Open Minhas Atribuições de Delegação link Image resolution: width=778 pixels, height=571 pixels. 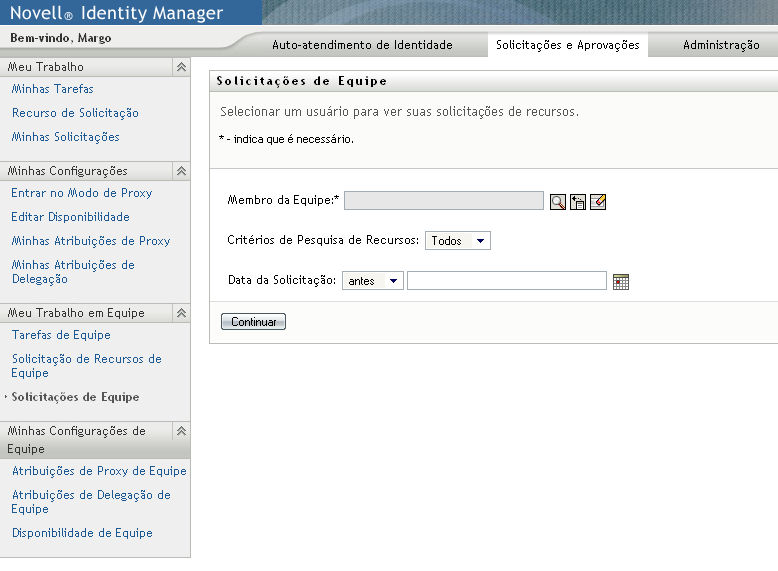coord(73,272)
